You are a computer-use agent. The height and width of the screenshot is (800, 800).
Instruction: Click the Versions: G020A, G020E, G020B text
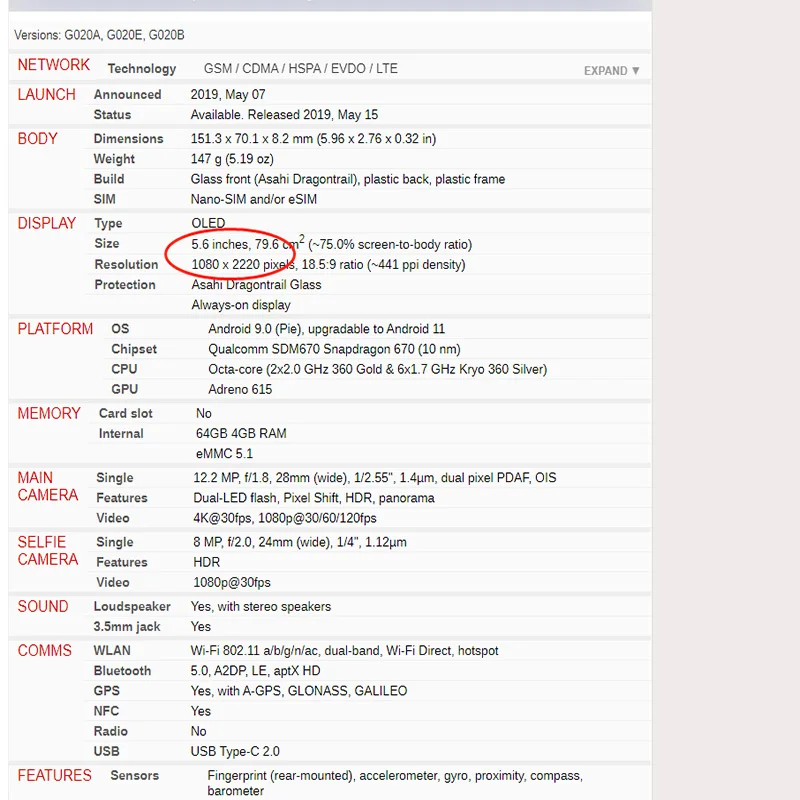(x=99, y=35)
